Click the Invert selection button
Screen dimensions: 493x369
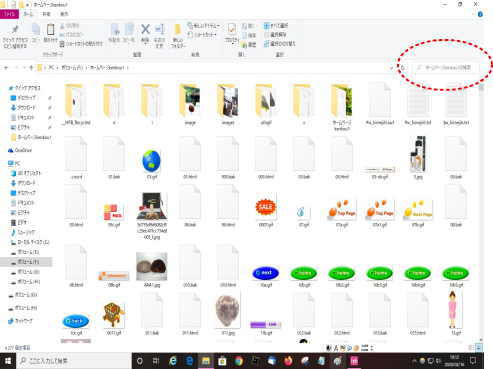click(x=280, y=44)
